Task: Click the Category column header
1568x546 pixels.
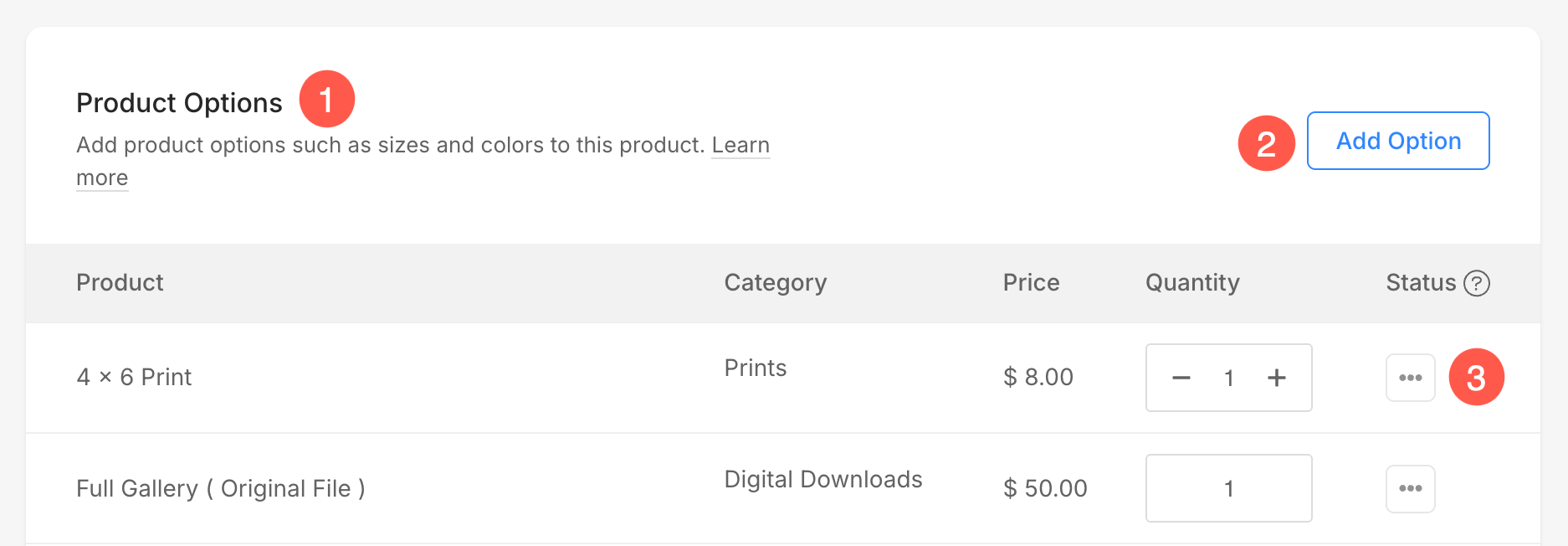Action: click(776, 283)
